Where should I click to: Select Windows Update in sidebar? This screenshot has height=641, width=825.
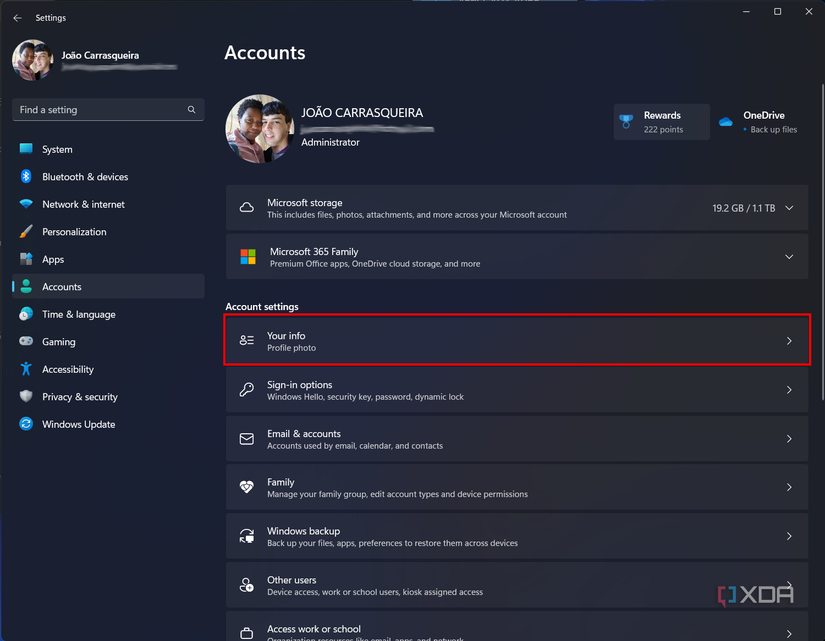(x=108, y=424)
